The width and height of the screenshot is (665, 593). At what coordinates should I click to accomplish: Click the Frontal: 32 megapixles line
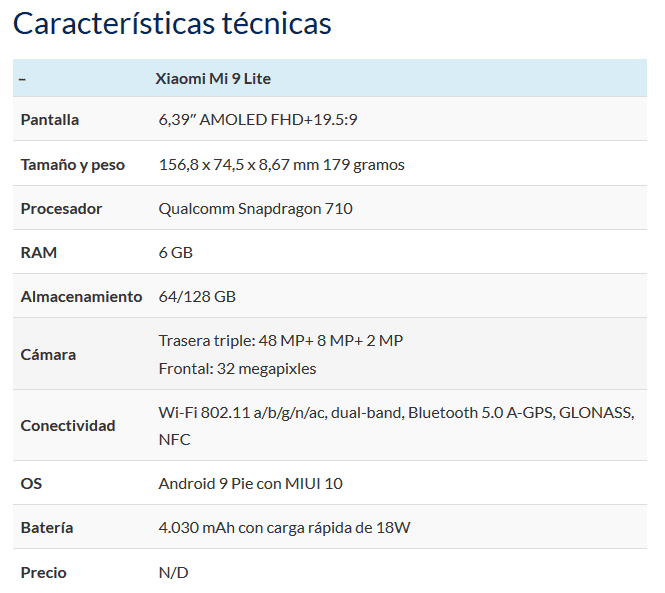[x=238, y=369]
